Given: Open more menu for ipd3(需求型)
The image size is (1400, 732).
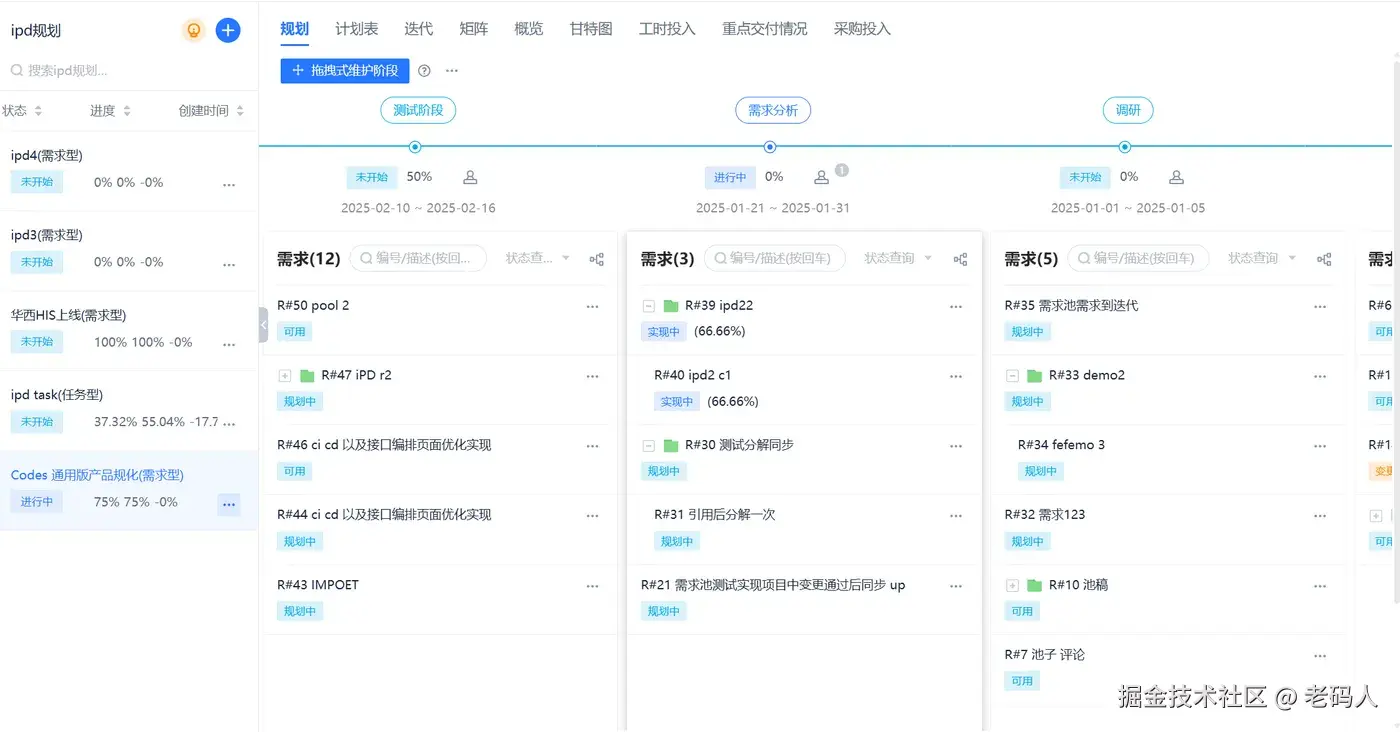Looking at the screenshot, I should (x=229, y=265).
